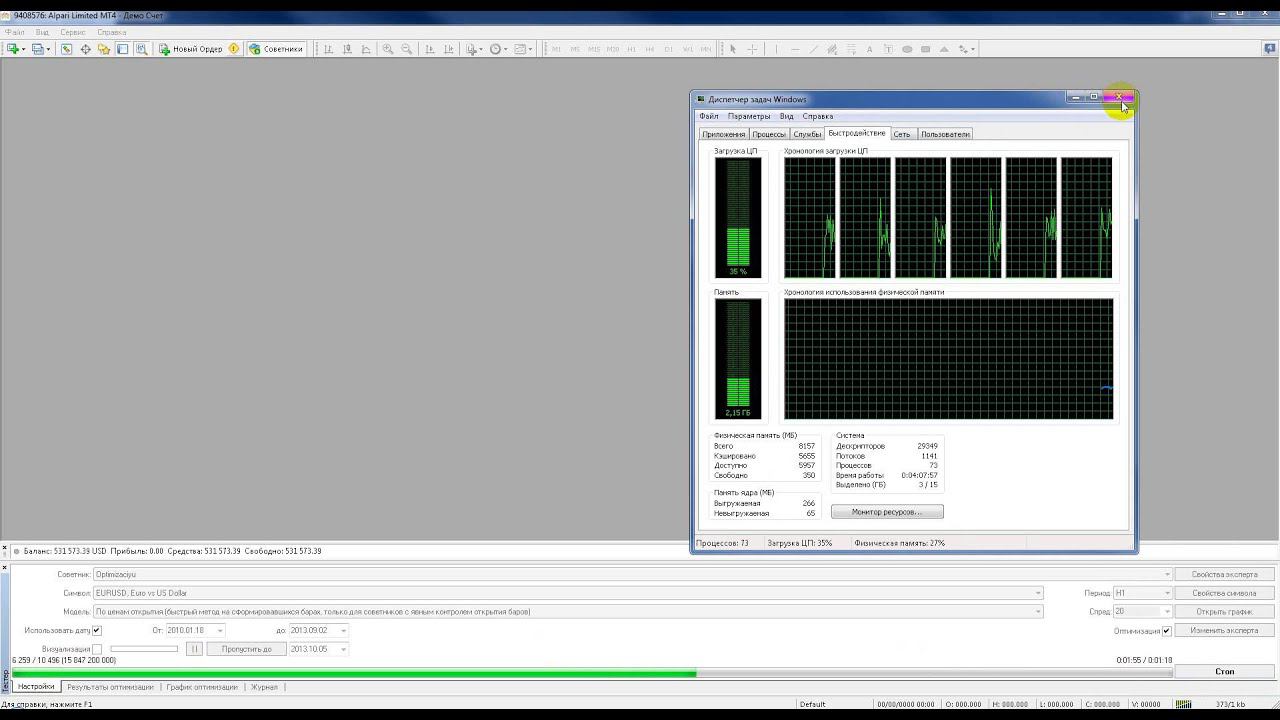The image size is (1280, 720).
Task: Expand the Спред dropdown
Action: click(1166, 612)
